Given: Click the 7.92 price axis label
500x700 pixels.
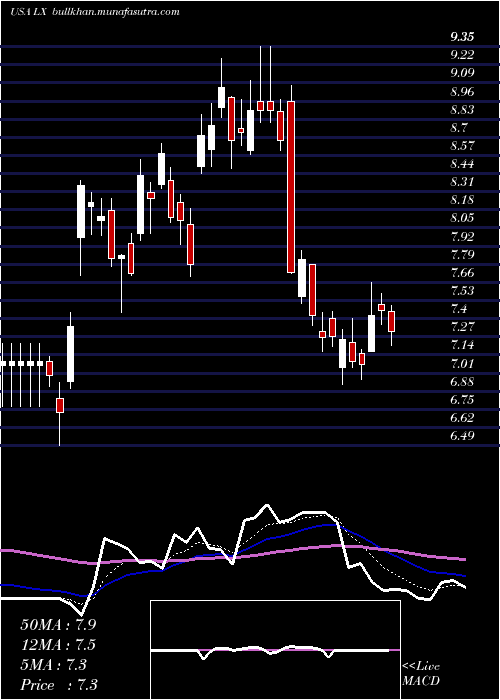Looking at the screenshot, I should click(462, 236).
